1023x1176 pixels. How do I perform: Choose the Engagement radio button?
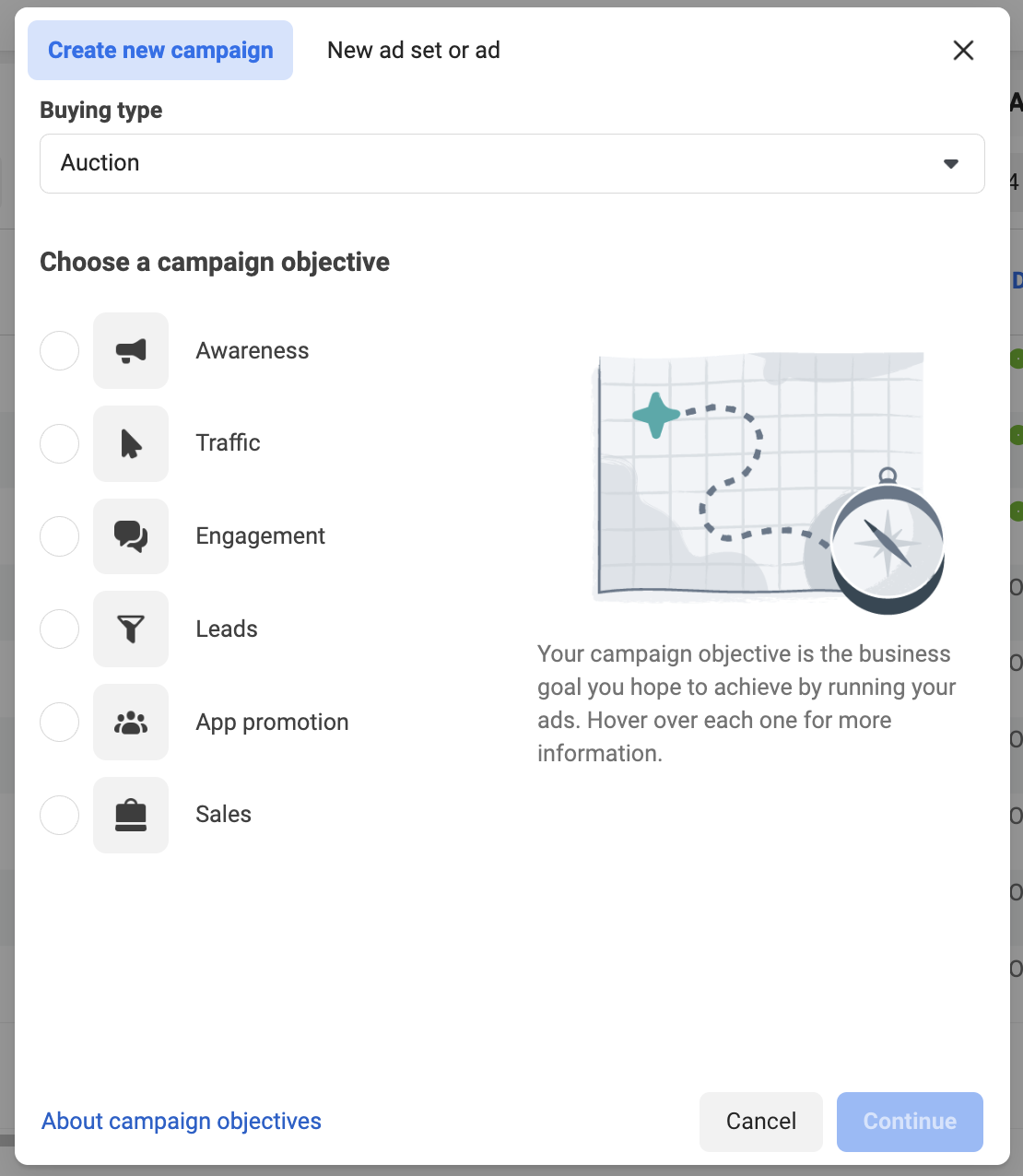(60, 536)
